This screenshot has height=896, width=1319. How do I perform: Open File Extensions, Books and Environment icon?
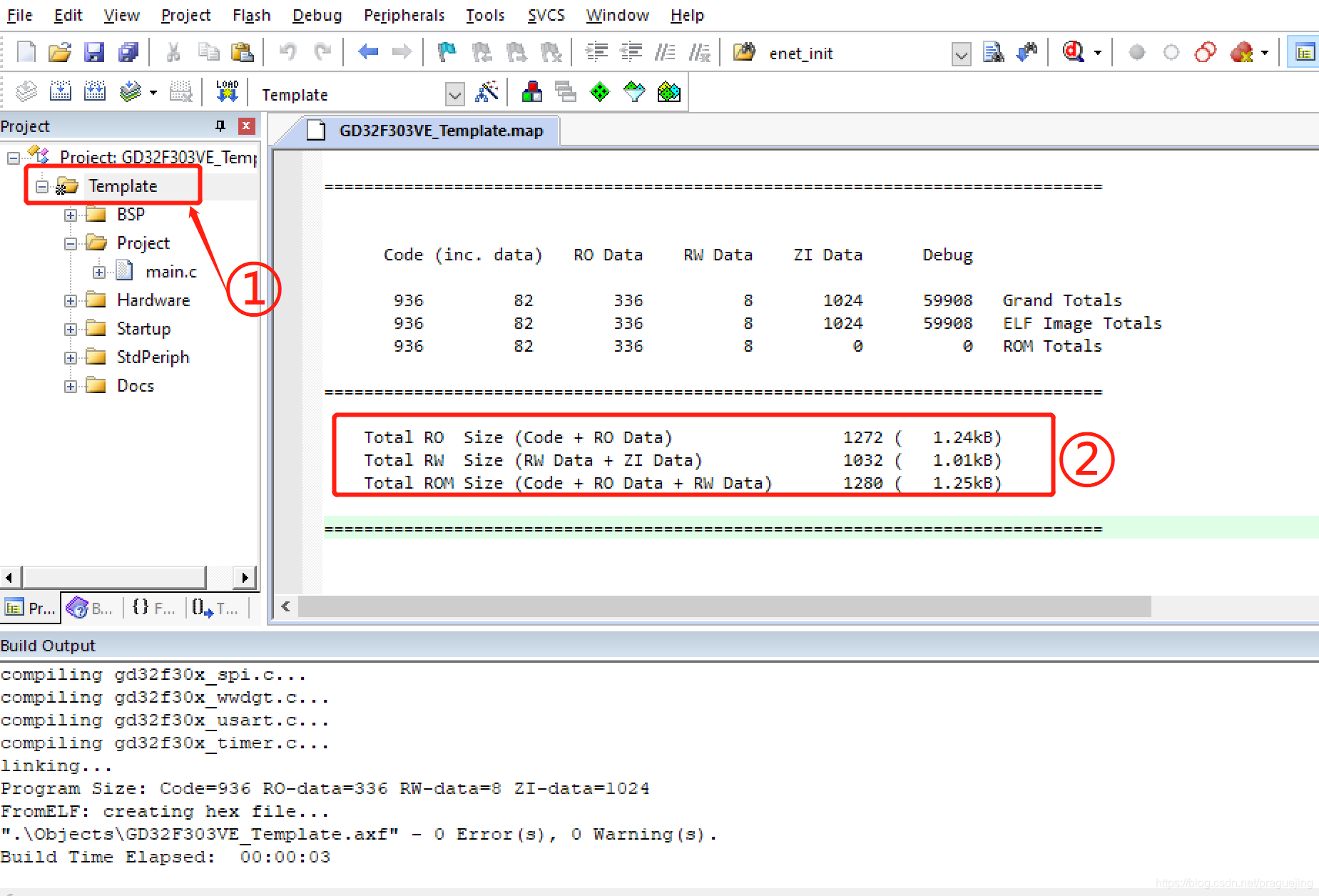point(531,92)
